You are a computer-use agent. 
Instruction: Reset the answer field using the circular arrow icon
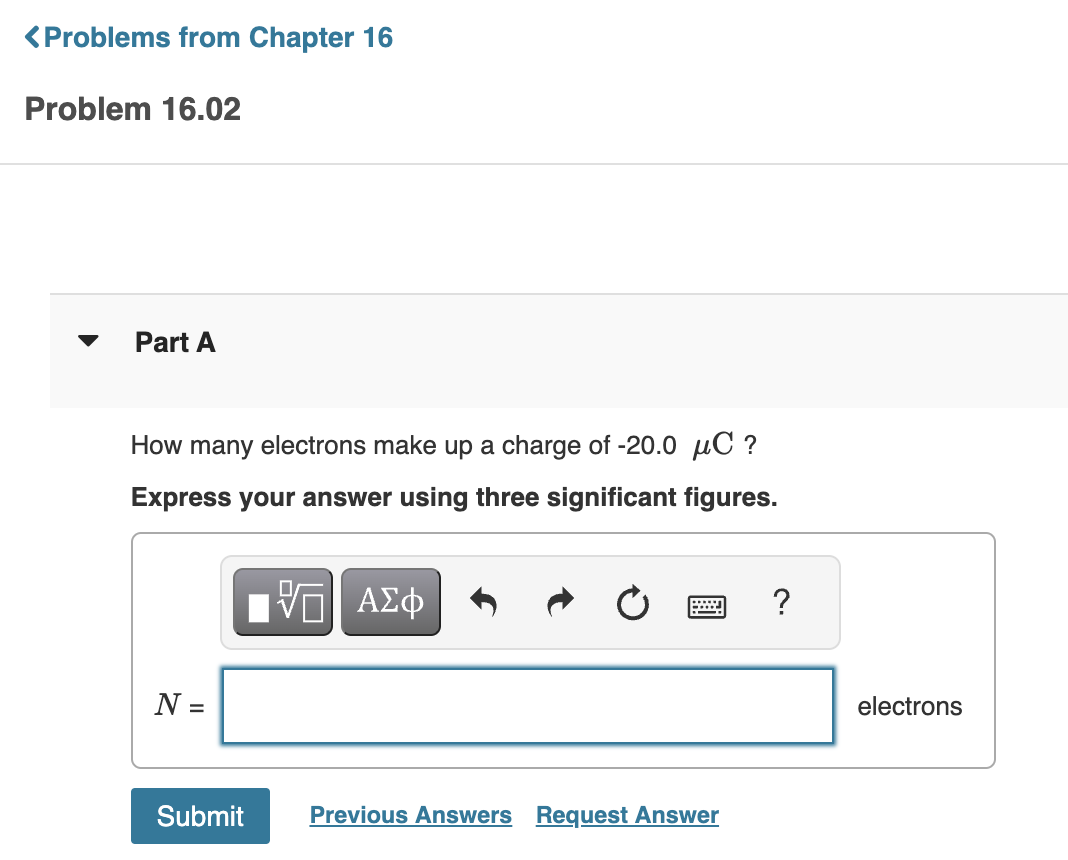[x=632, y=601]
